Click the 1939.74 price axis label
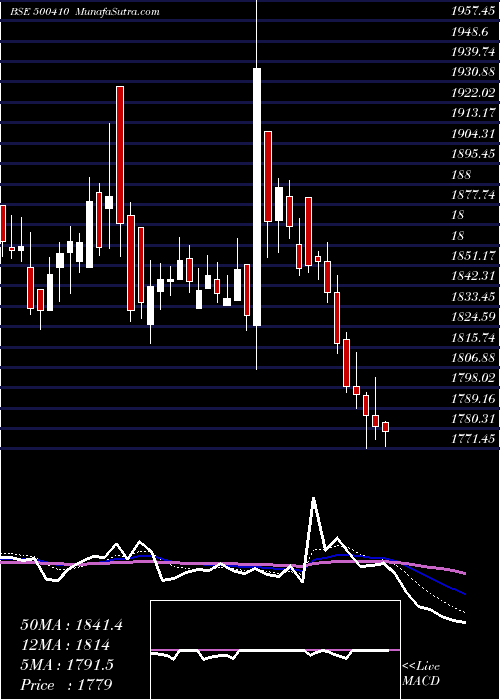 coord(473,52)
